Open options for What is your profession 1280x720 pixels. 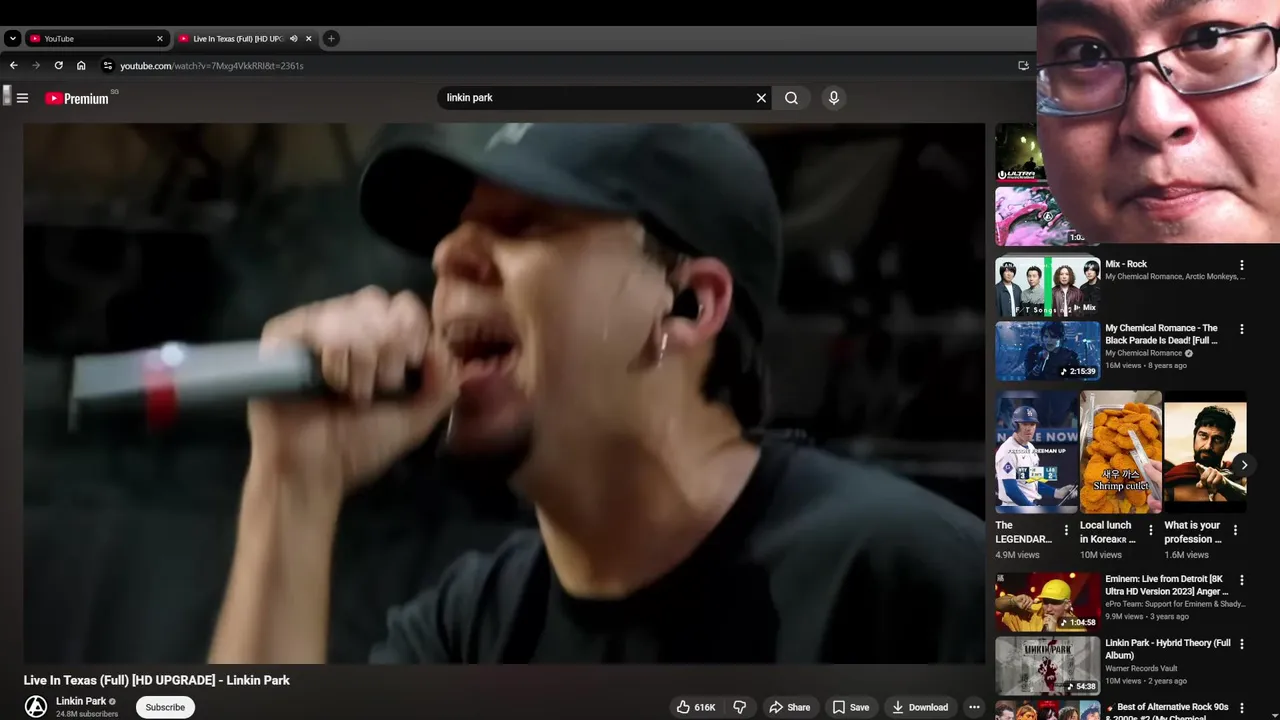tap(1235, 531)
